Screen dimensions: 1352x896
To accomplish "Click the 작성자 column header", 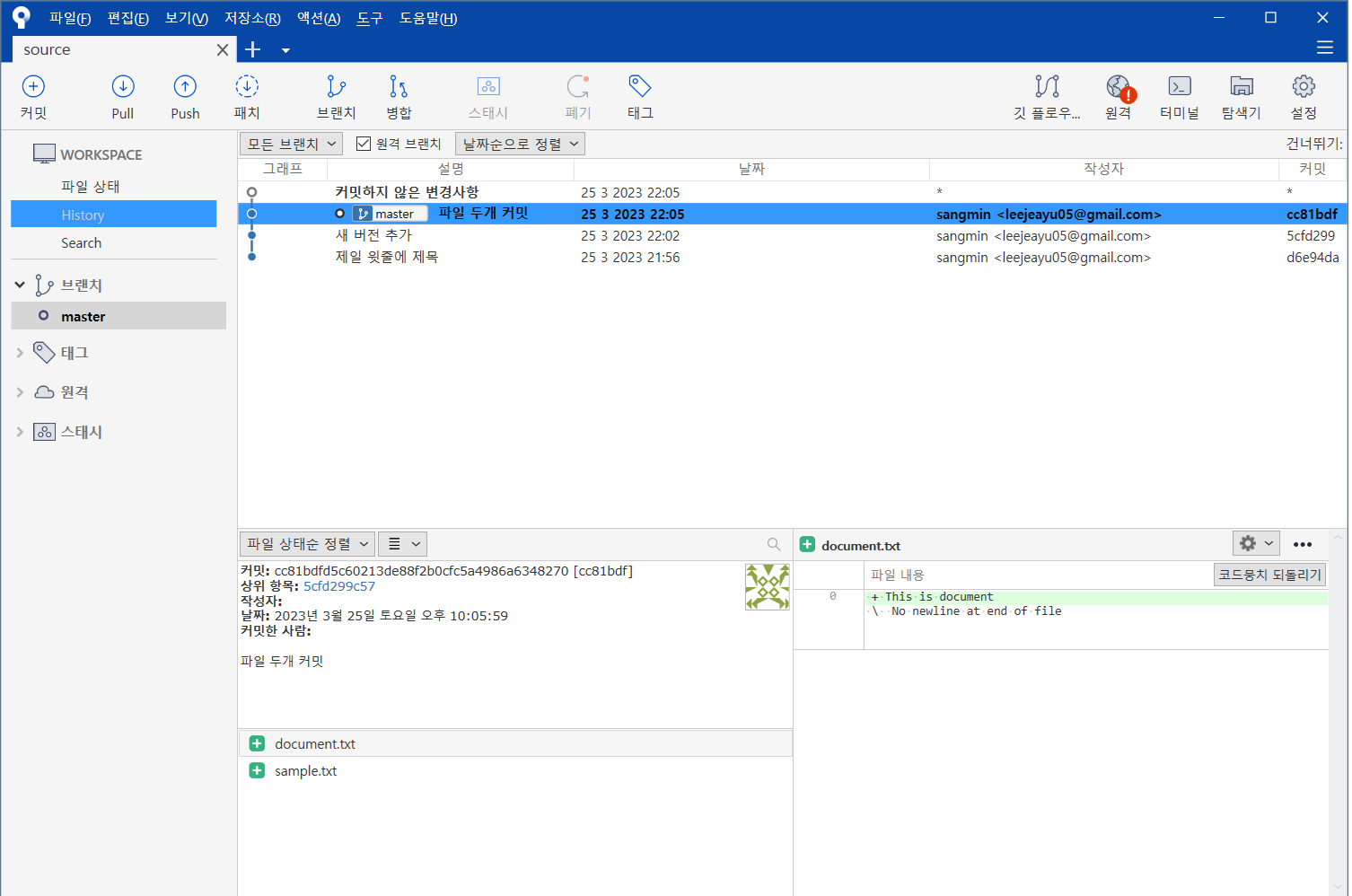I will [x=1103, y=169].
